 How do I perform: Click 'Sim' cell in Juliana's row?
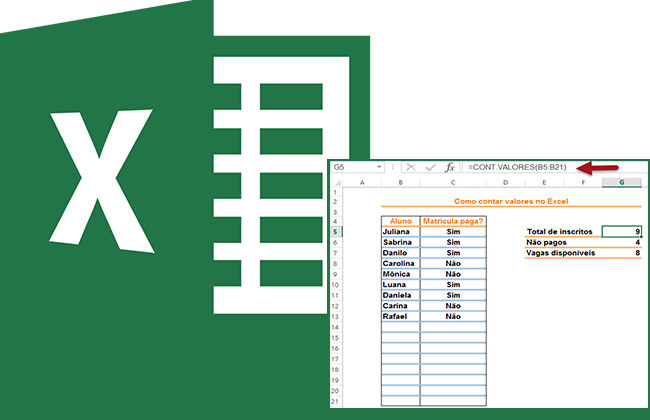click(453, 232)
